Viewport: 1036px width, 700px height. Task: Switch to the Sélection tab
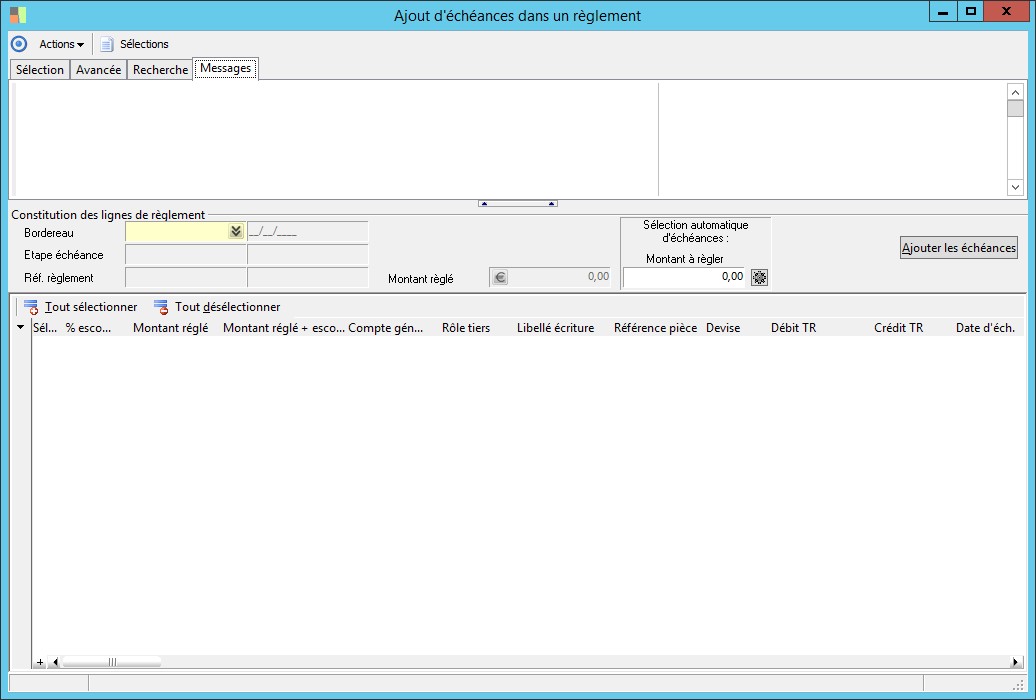point(40,69)
